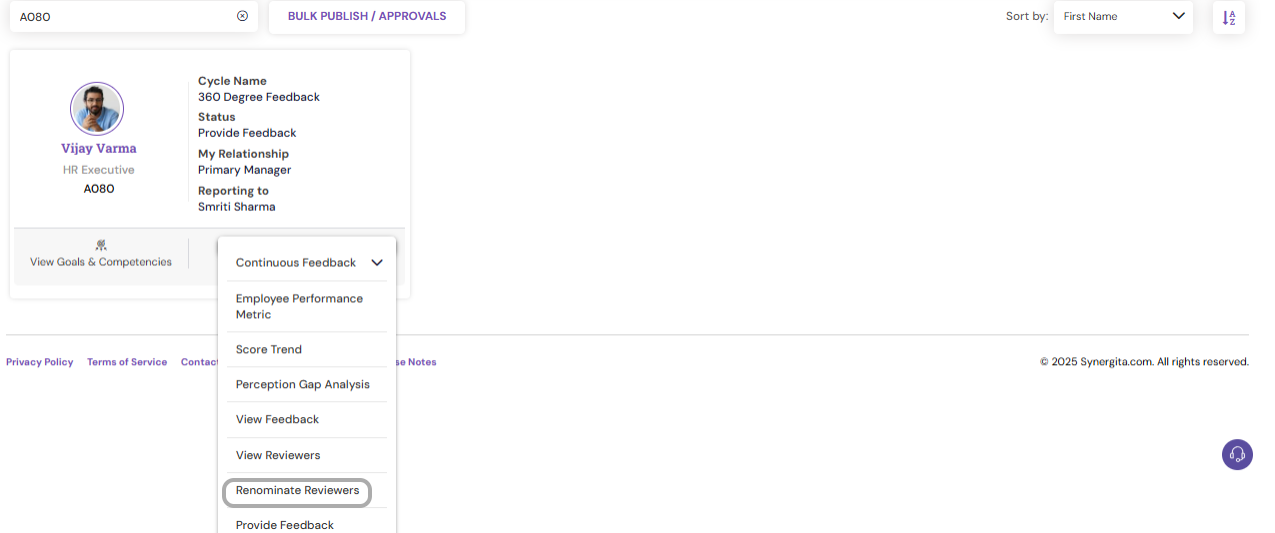1275x533 pixels.
Task: Choose Renominate Reviewers option
Action: click(297, 491)
